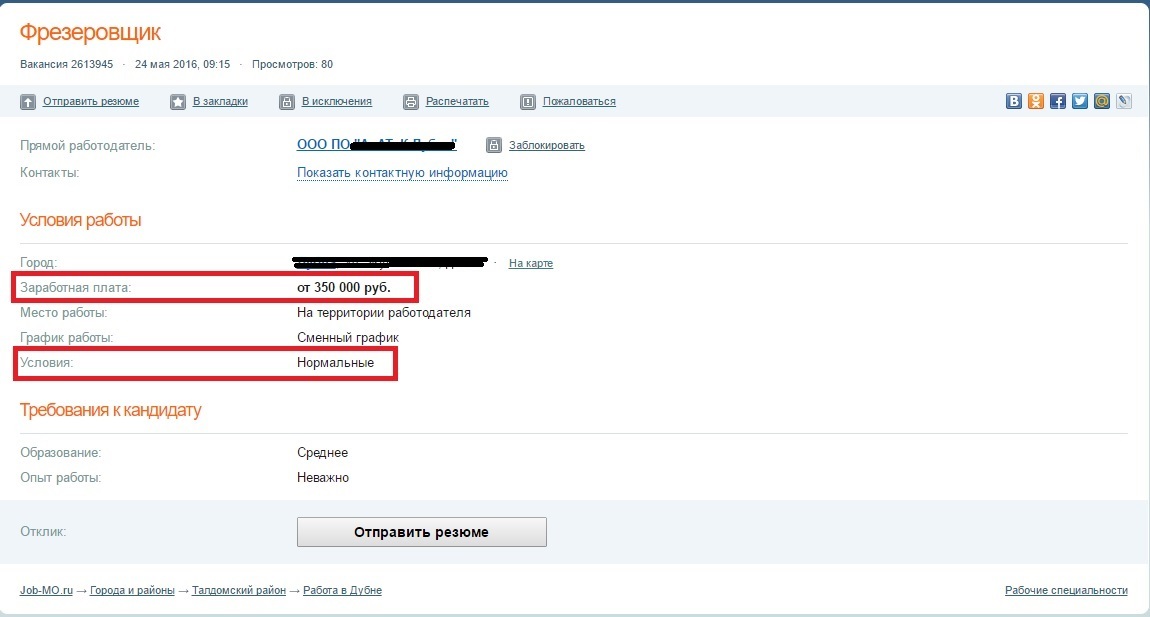Open 'Рабочие специальности' link at bottom right

(1066, 591)
